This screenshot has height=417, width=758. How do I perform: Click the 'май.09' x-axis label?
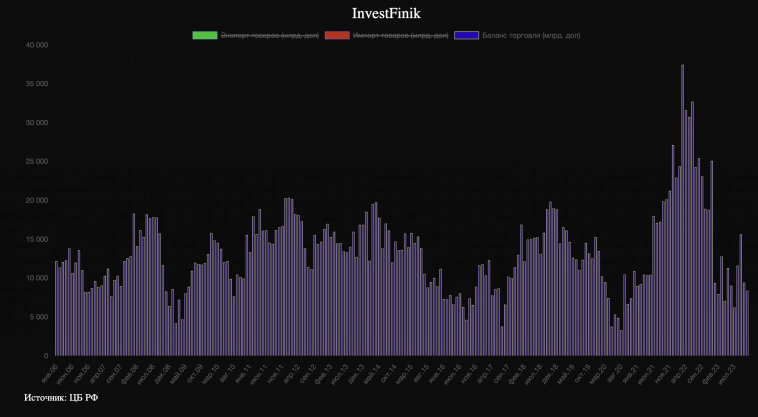pyautogui.click(x=180, y=371)
